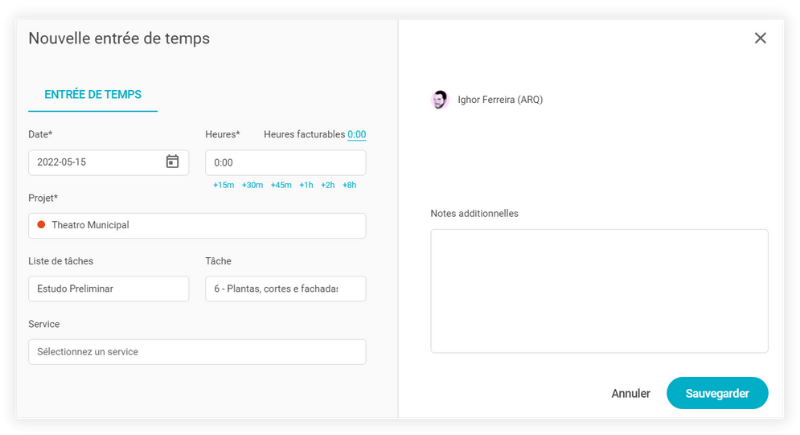Screen dimensions: 800x435
Task: Open the calendar date picker icon
Action: (x=172, y=162)
